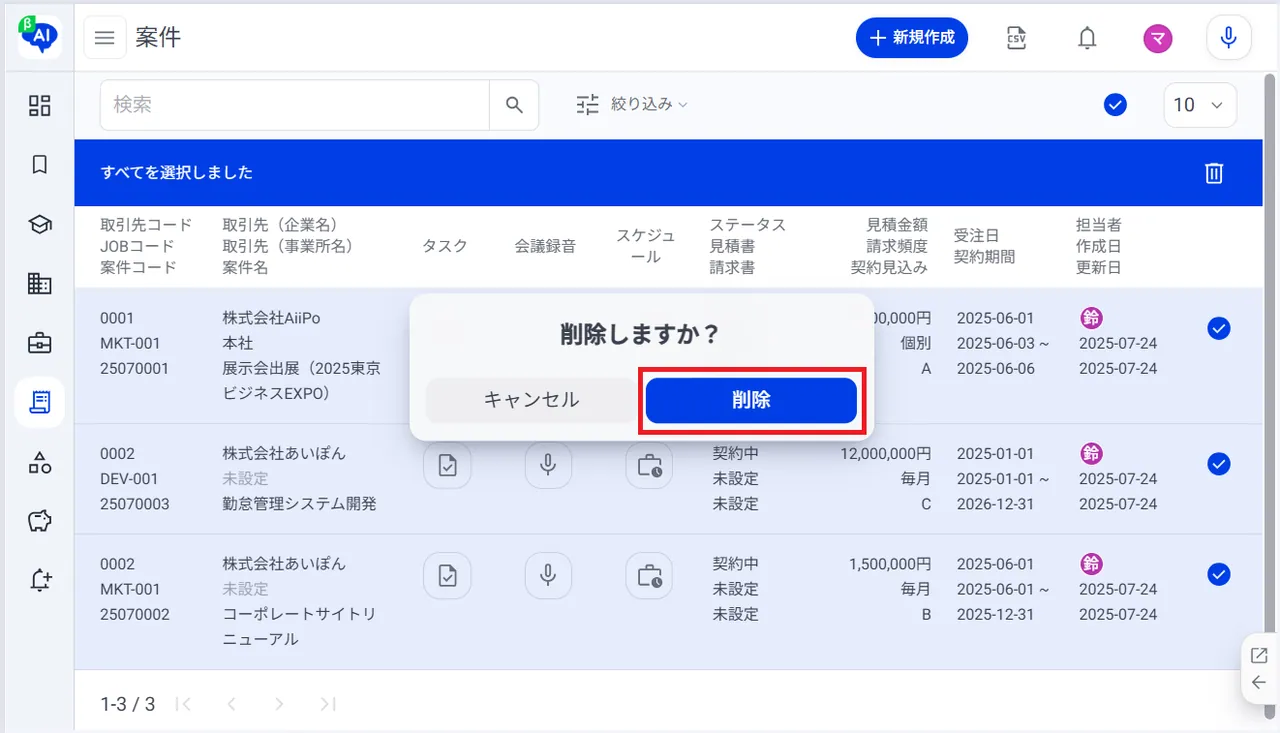Open the page size dropdown showing 10
The height and width of the screenshot is (733, 1280).
click(1200, 105)
